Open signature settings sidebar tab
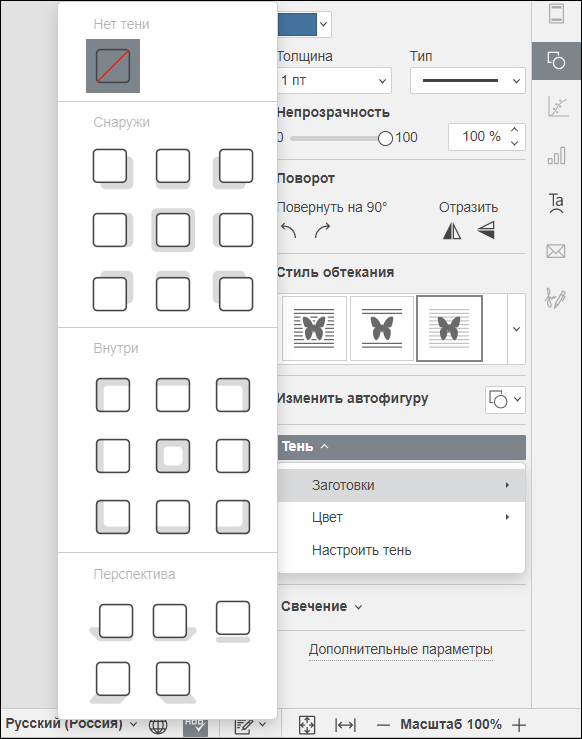Screen dimensions: 582x739 pyautogui.click(x=557, y=298)
